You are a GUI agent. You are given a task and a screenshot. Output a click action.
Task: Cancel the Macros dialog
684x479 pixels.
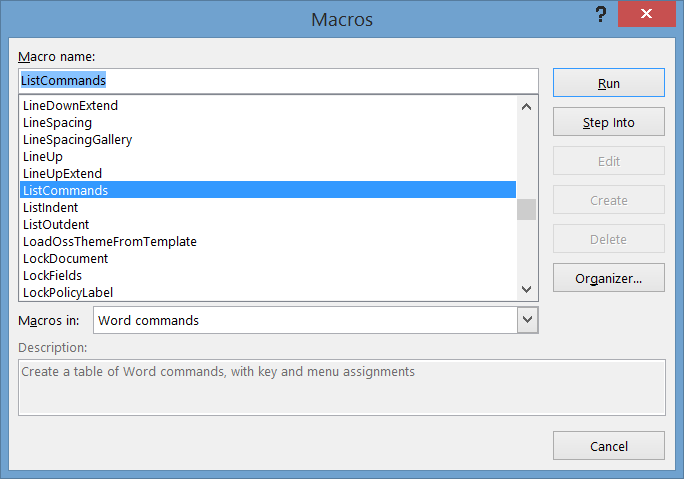pos(609,446)
